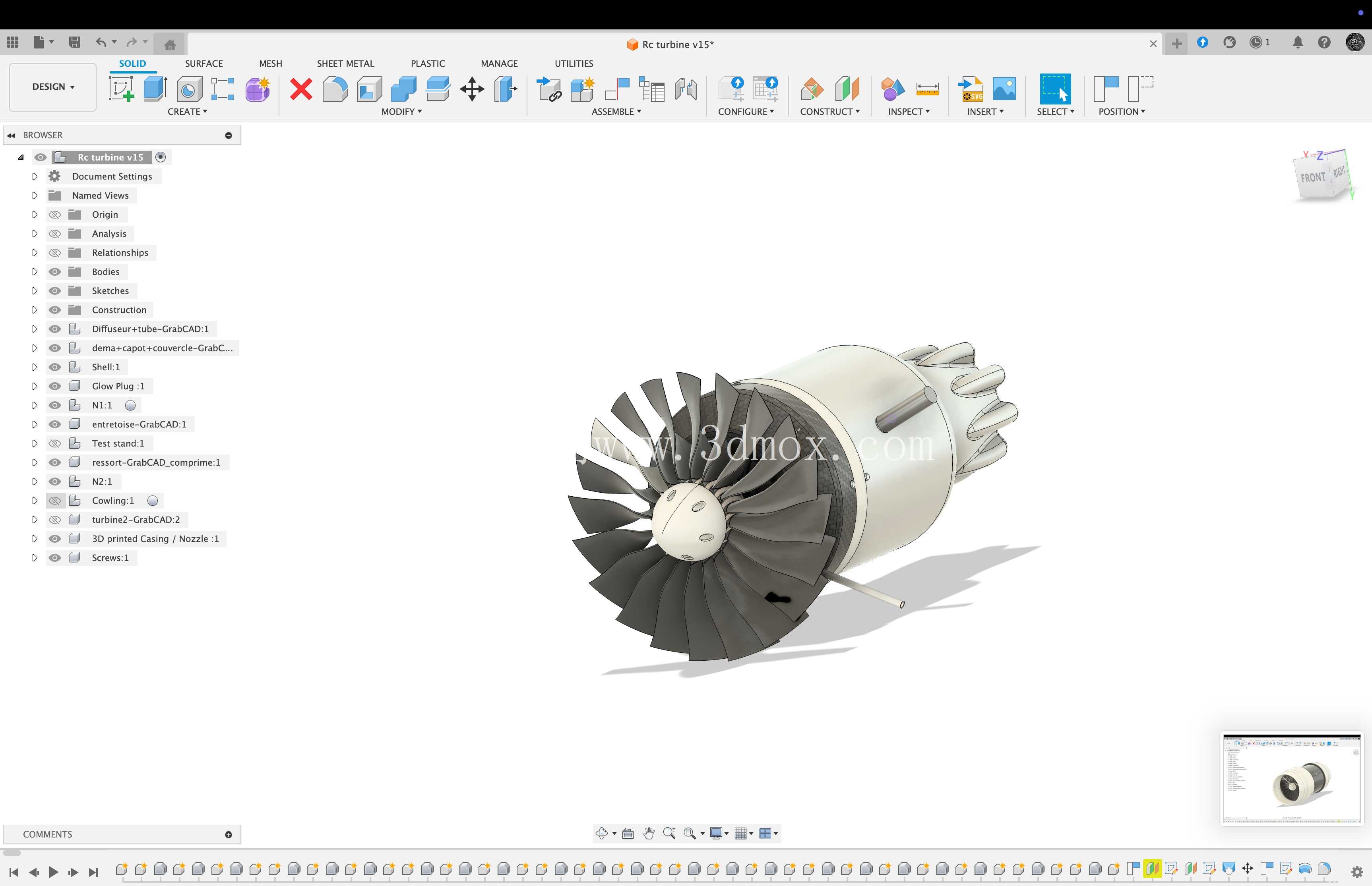The height and width of the screenshot is (886, 1372).
Task: Switch to the PLASTIC tab
Action: click(428, 64)
